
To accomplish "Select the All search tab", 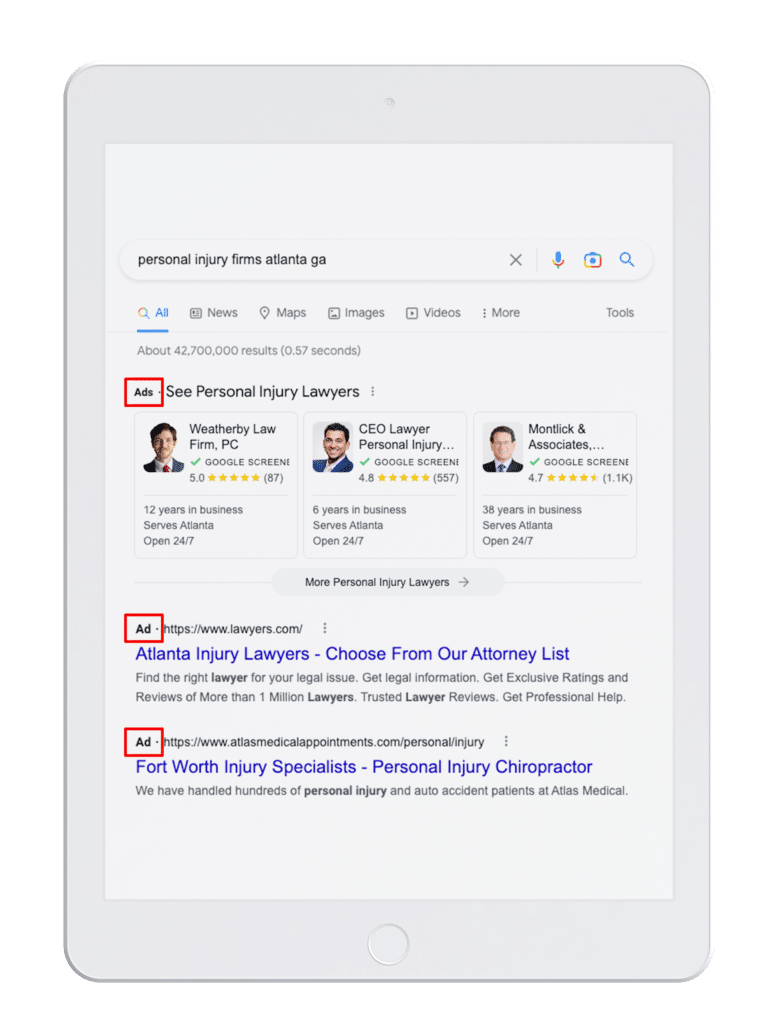I will point(153,313).
